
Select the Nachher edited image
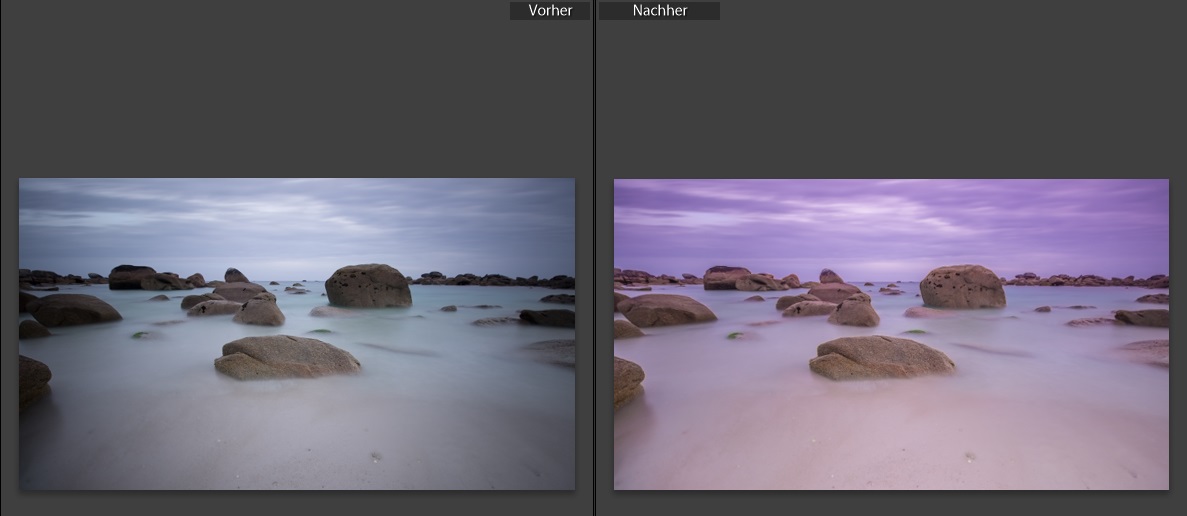coord(891,334)
